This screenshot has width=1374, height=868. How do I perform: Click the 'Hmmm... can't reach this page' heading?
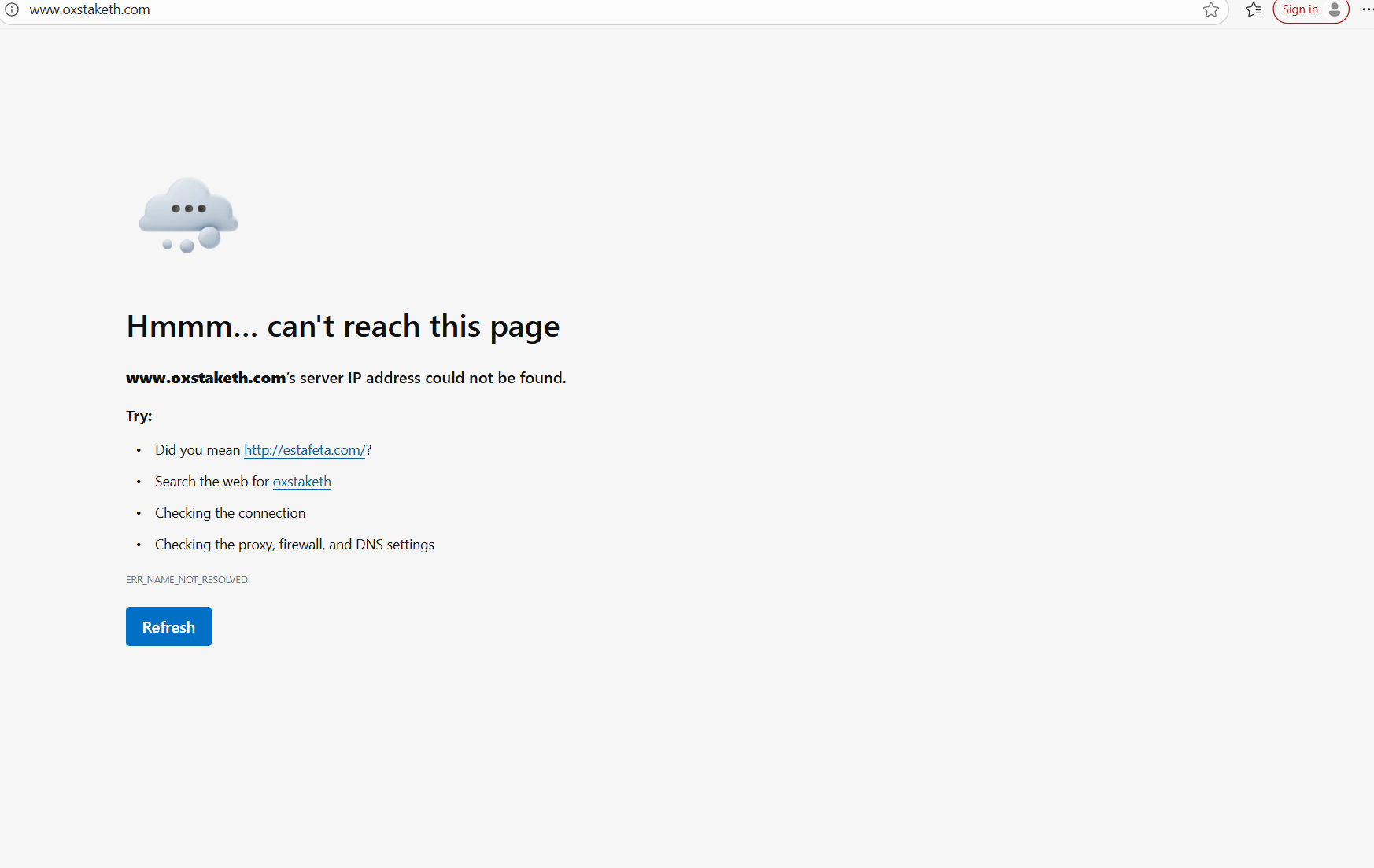point(342,327)
